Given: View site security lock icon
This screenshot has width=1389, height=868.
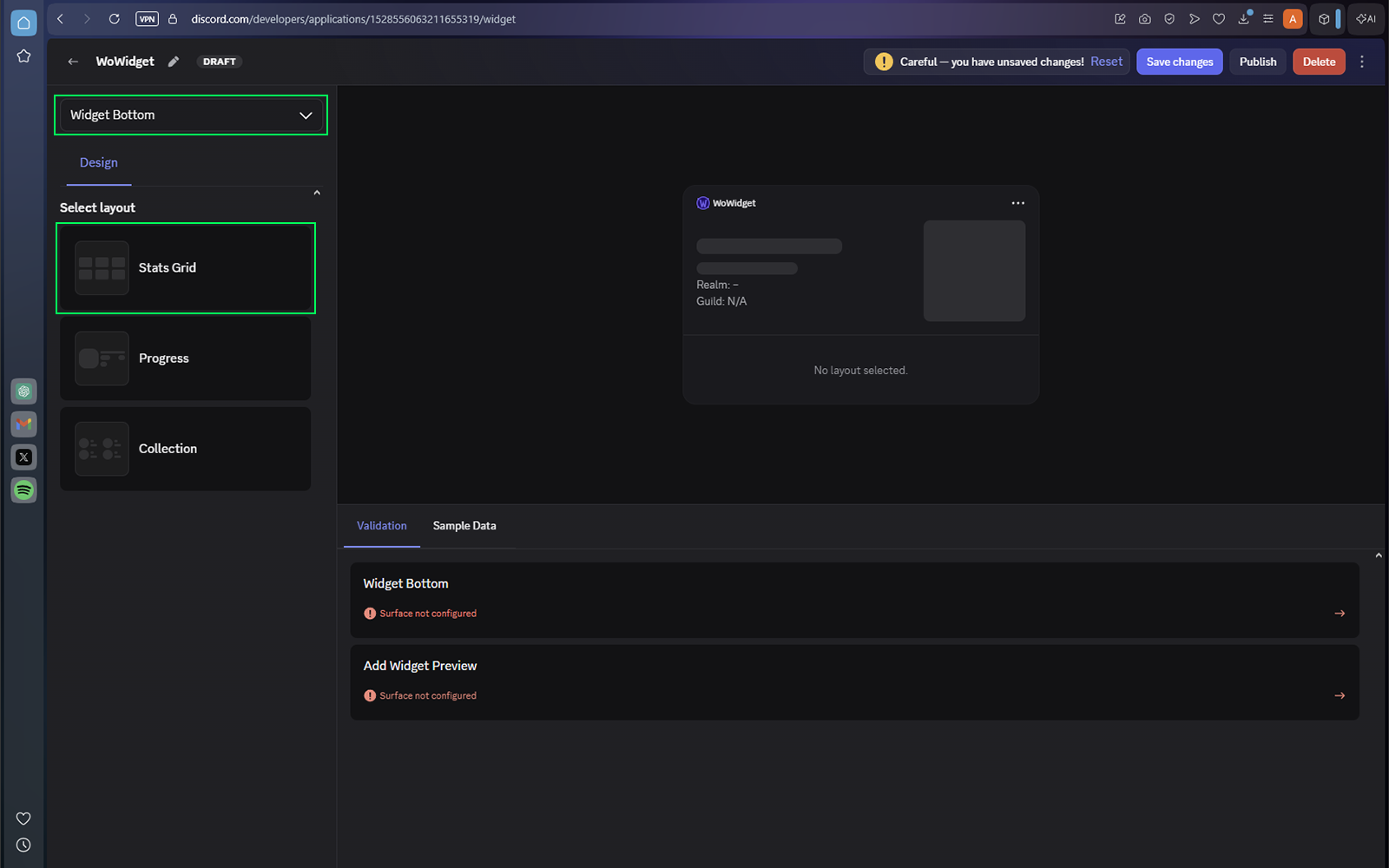Looking at the screenshot, I should (173, 19).
